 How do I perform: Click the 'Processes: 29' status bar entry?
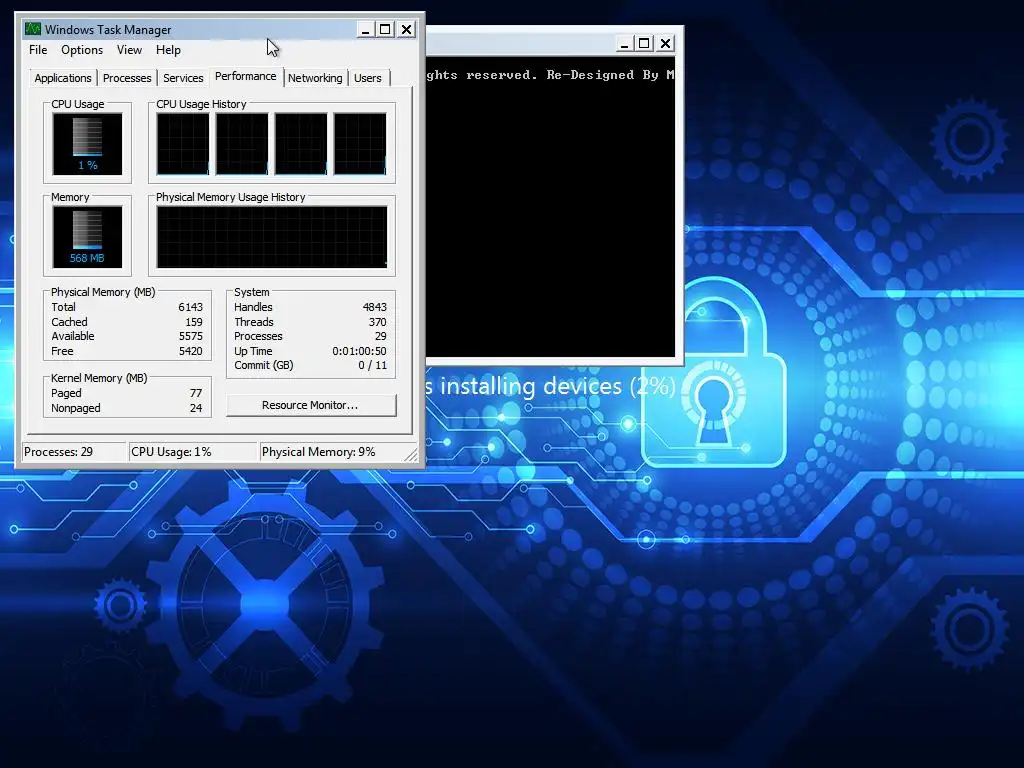74,452
